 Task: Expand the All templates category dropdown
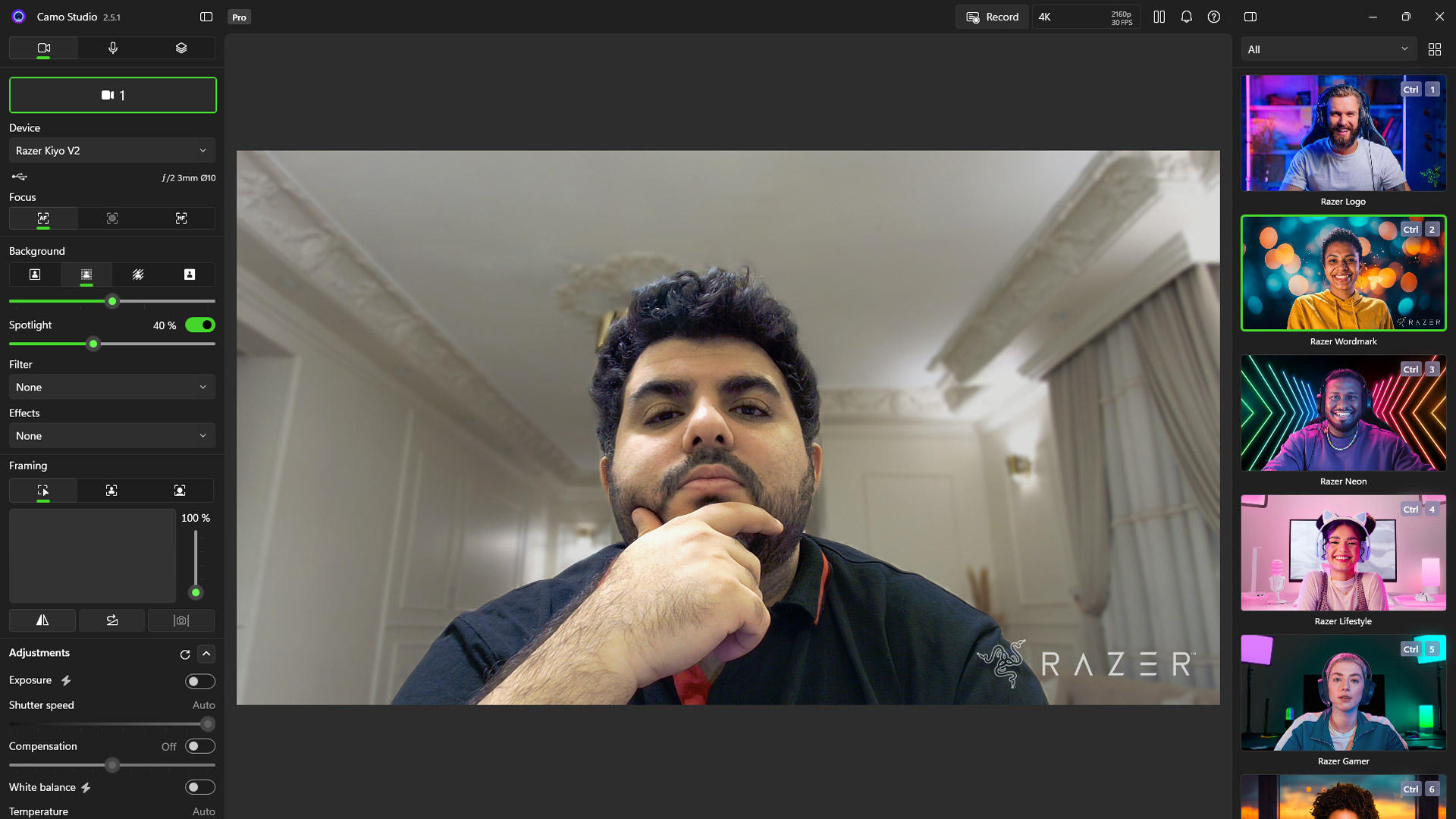point(1329,49)
